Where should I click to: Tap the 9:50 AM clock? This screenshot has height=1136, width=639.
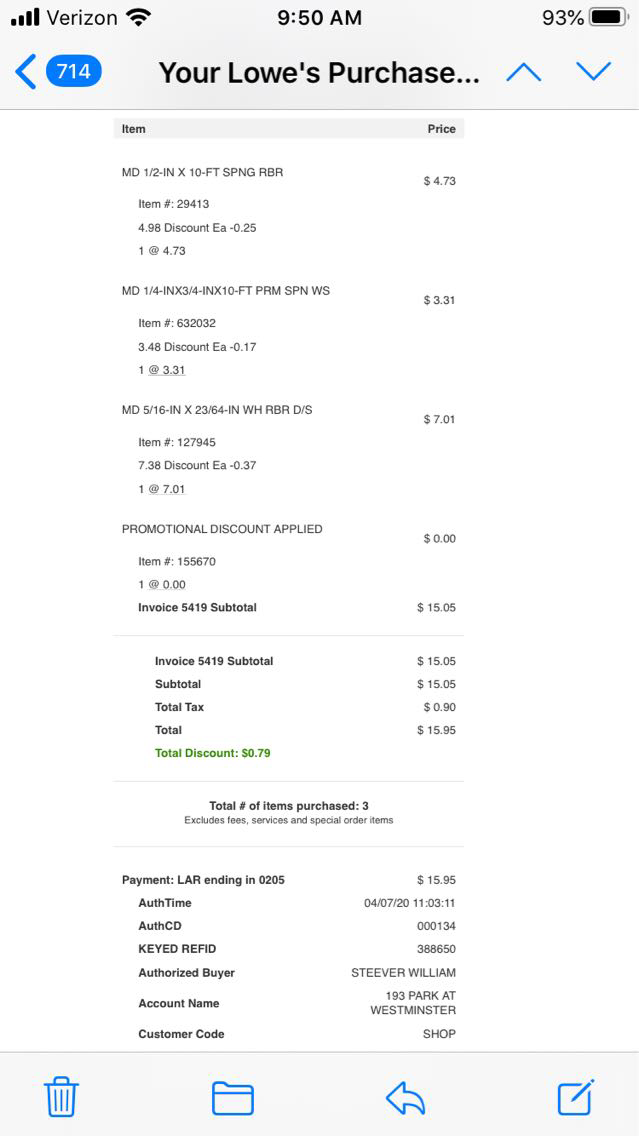(318, 18)
